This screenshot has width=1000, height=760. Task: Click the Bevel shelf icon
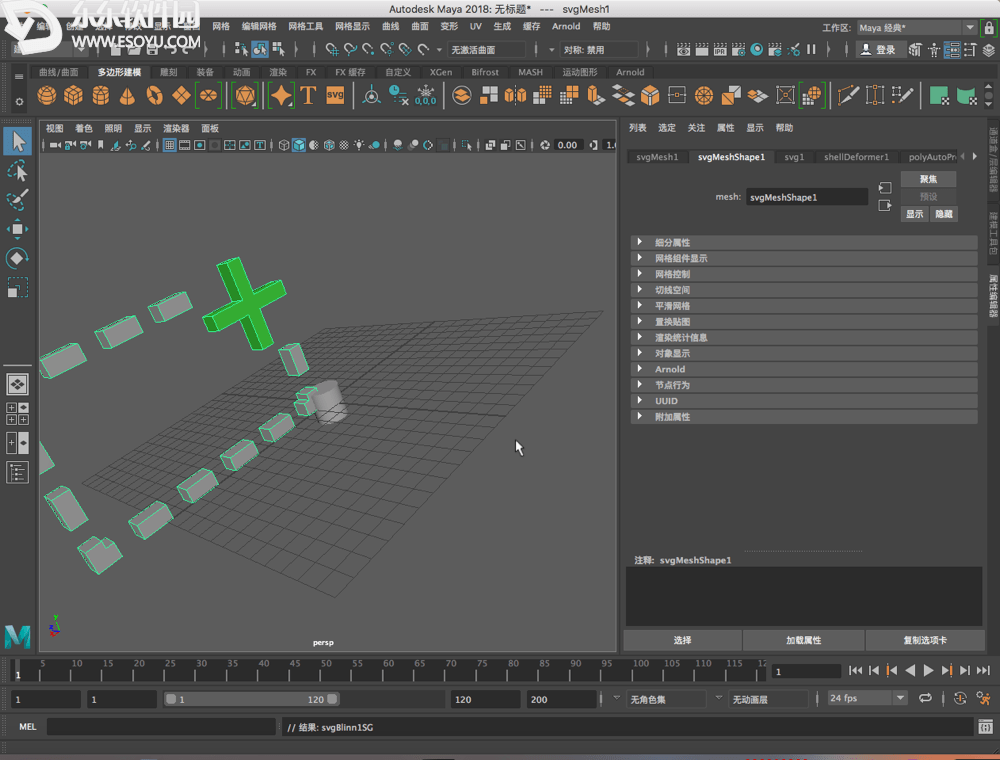[x=650, y=96]
